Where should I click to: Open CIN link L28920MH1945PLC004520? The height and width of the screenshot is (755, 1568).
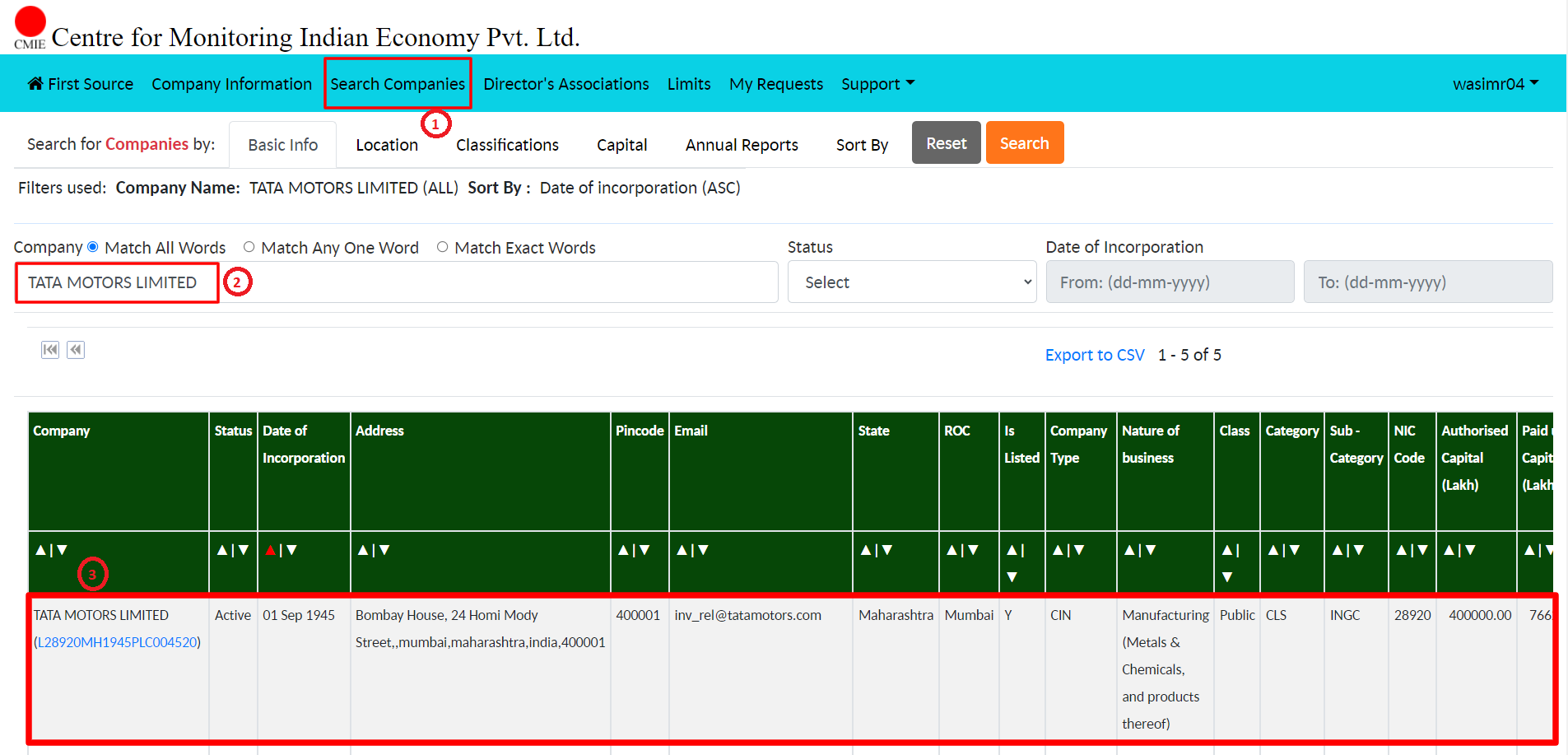(x=119, y=642)
